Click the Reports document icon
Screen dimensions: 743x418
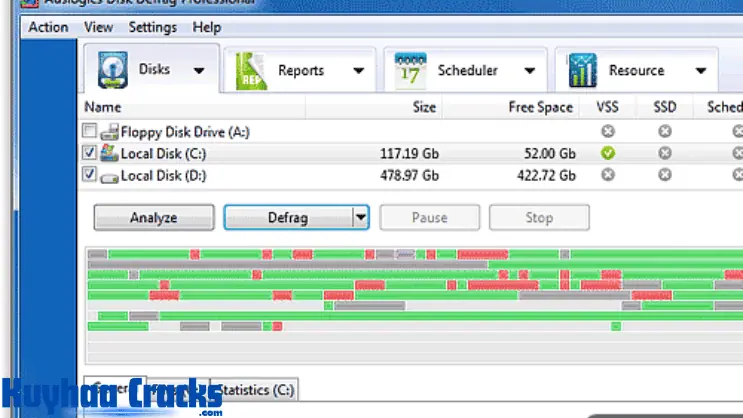click(251, 70)
